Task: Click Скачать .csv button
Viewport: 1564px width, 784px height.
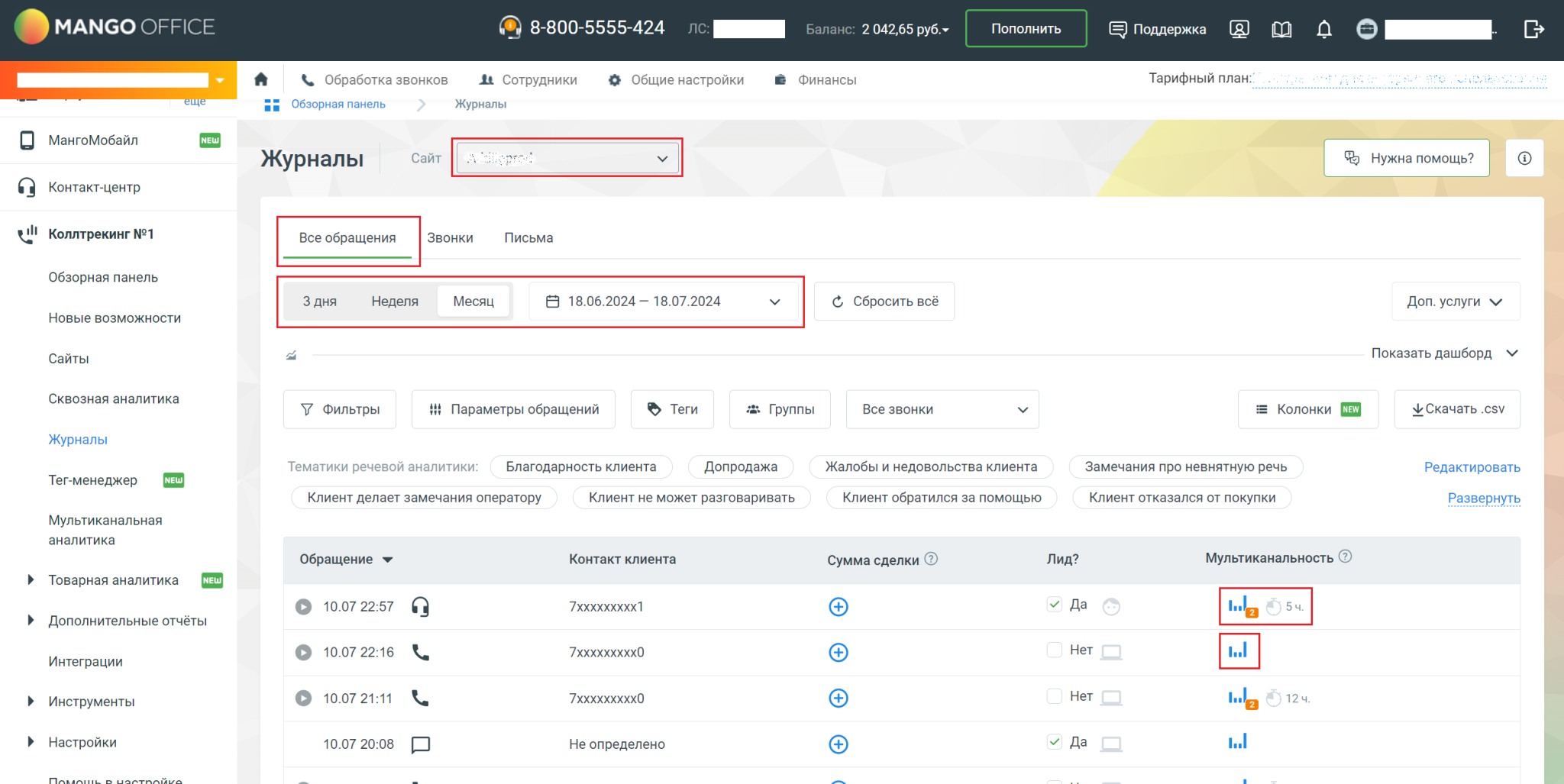Action: pos(1457,409)
